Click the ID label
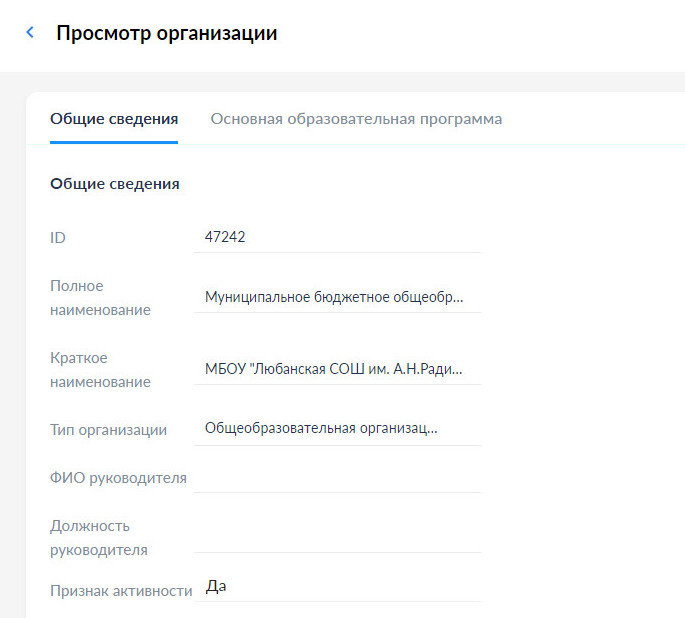 (x=58, y=238)
